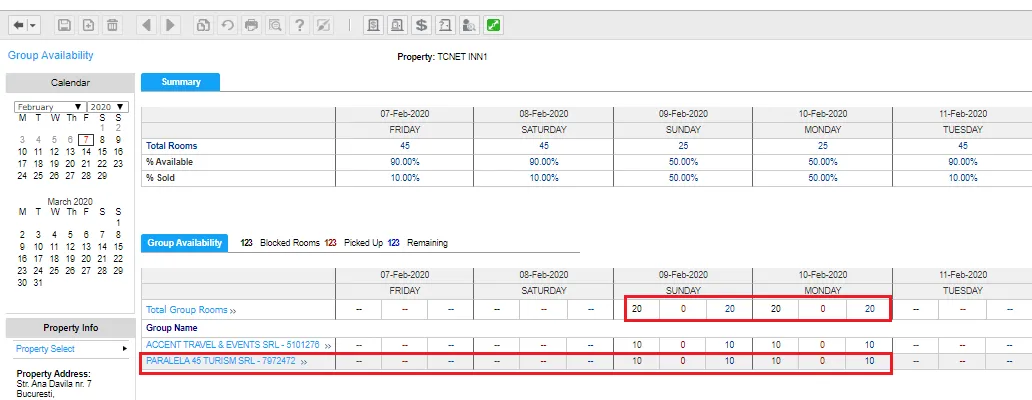Screen dimensions: 1032x400
Task: Click the greyed-out edit pencil icon
Action: pyautogui.click(x=323, y=26)
